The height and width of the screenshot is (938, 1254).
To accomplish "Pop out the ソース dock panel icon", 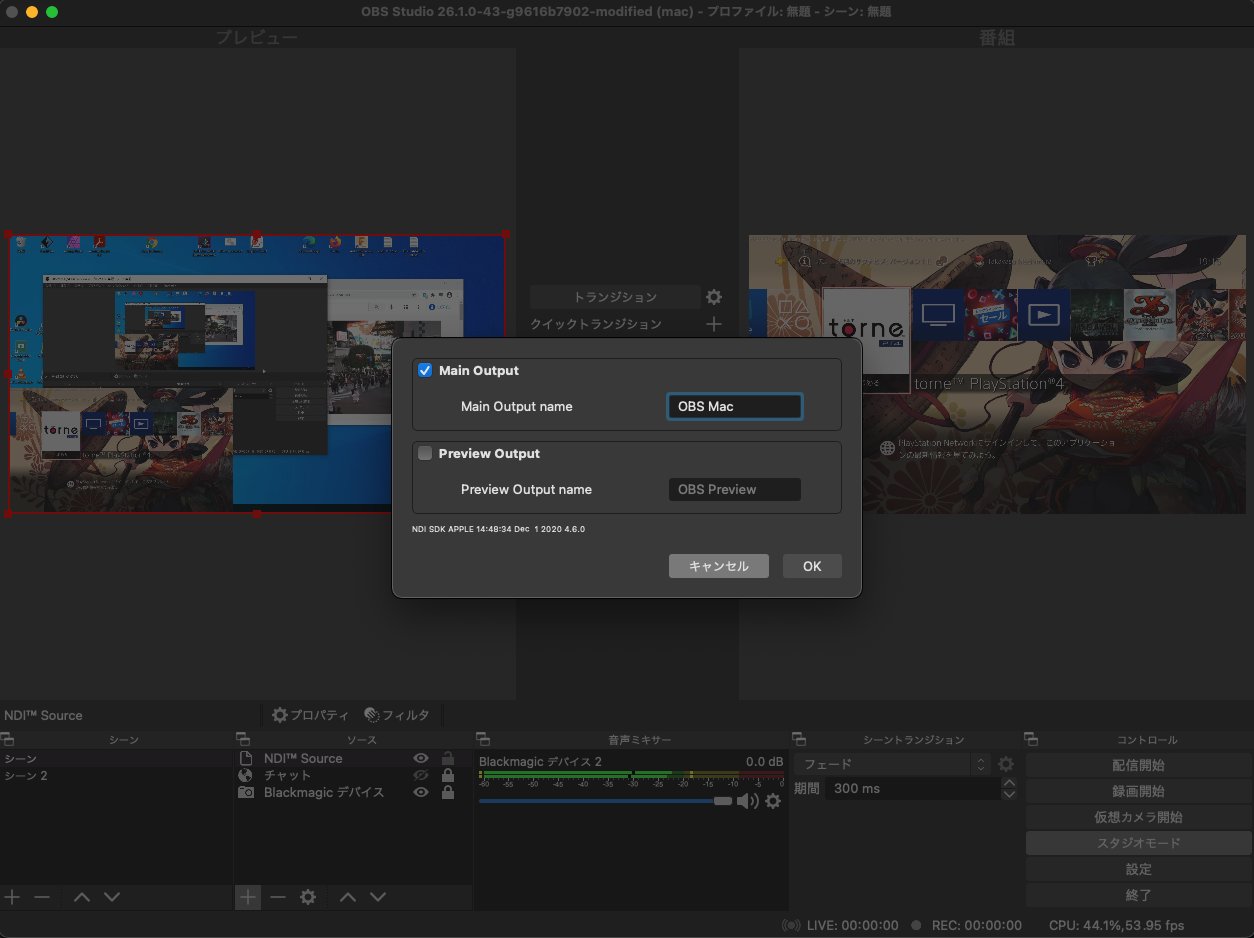I will click(242, 740).
